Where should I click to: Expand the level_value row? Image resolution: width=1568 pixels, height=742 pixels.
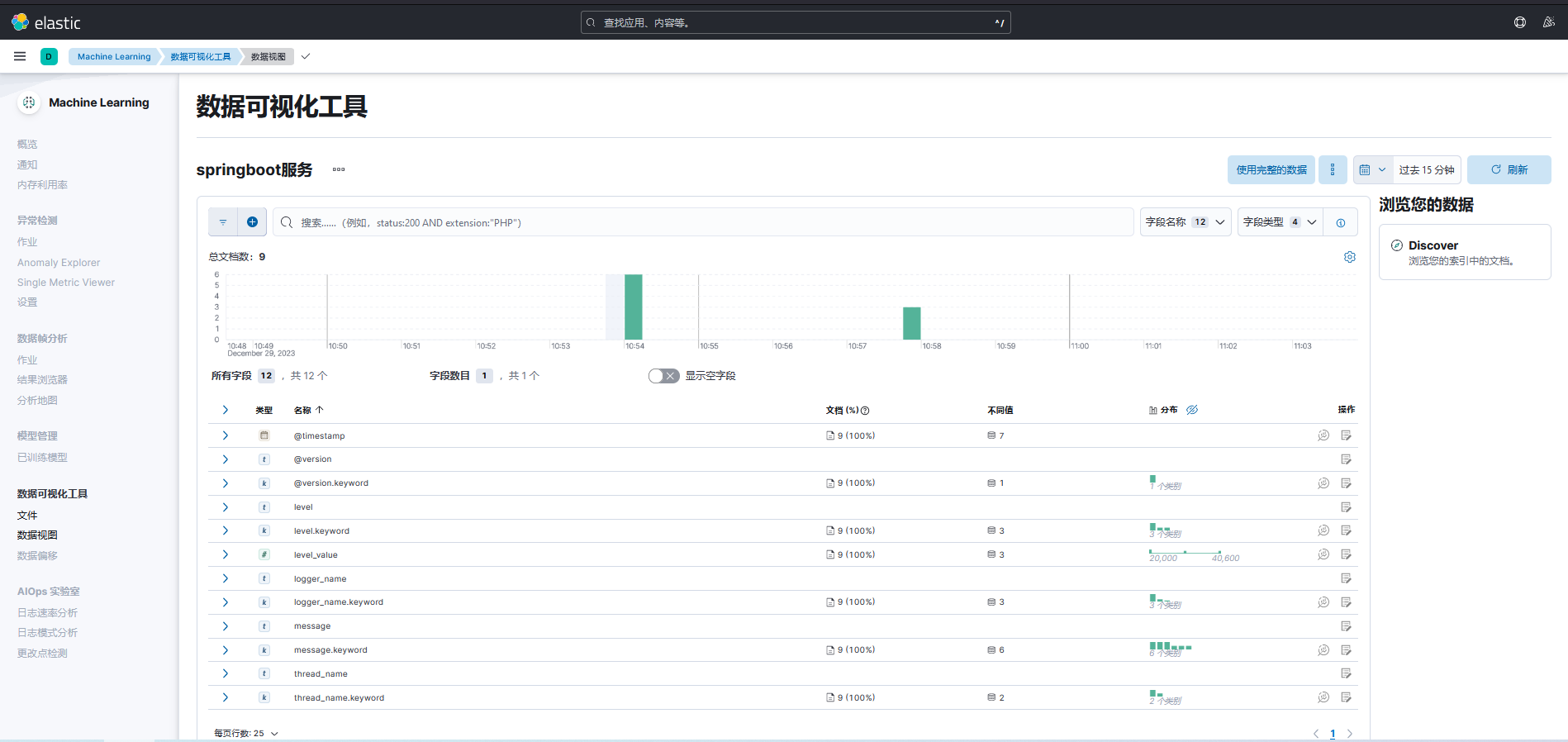(225, 554)
